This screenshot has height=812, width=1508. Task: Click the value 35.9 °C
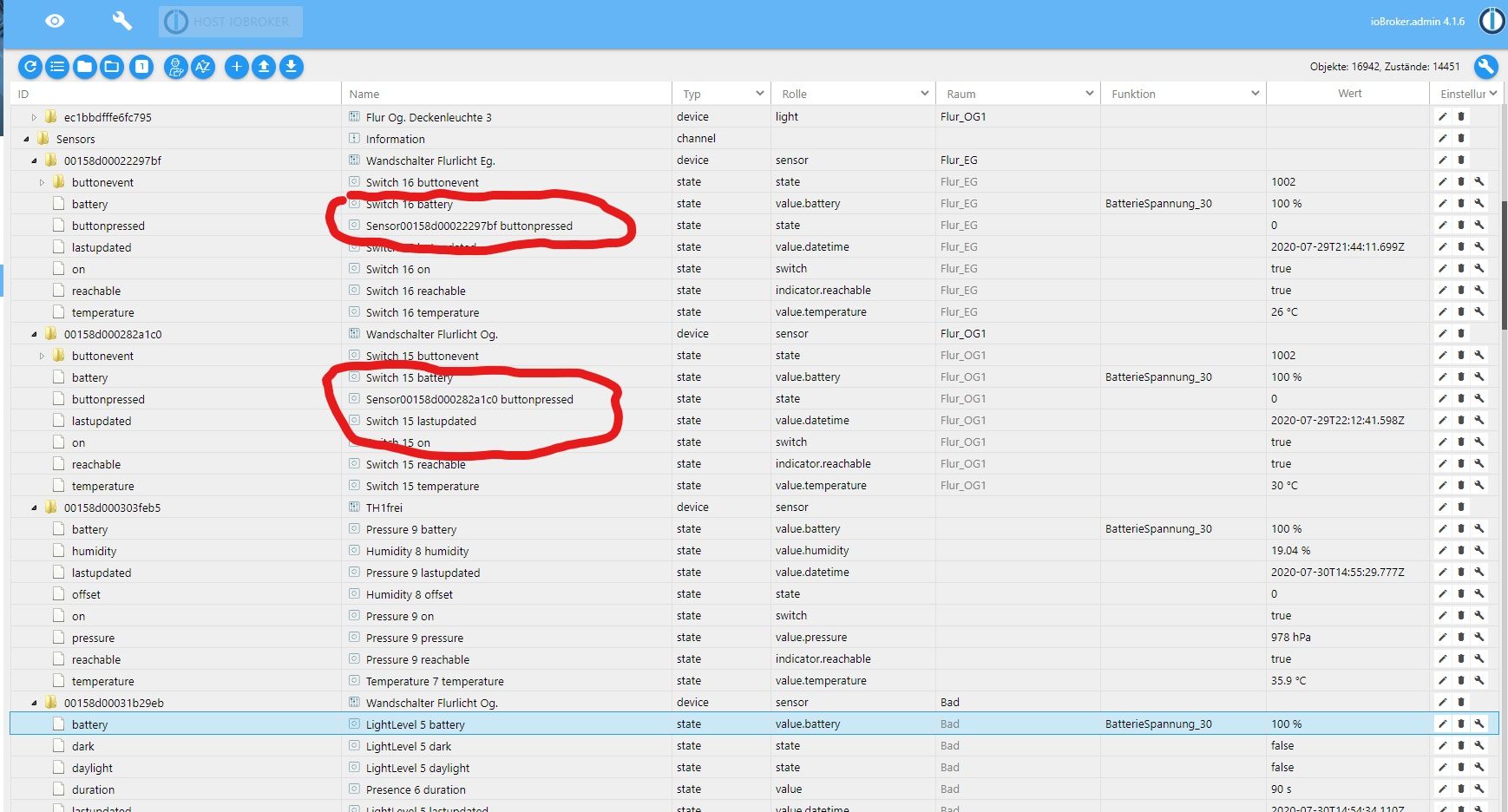click(1288, 681)
